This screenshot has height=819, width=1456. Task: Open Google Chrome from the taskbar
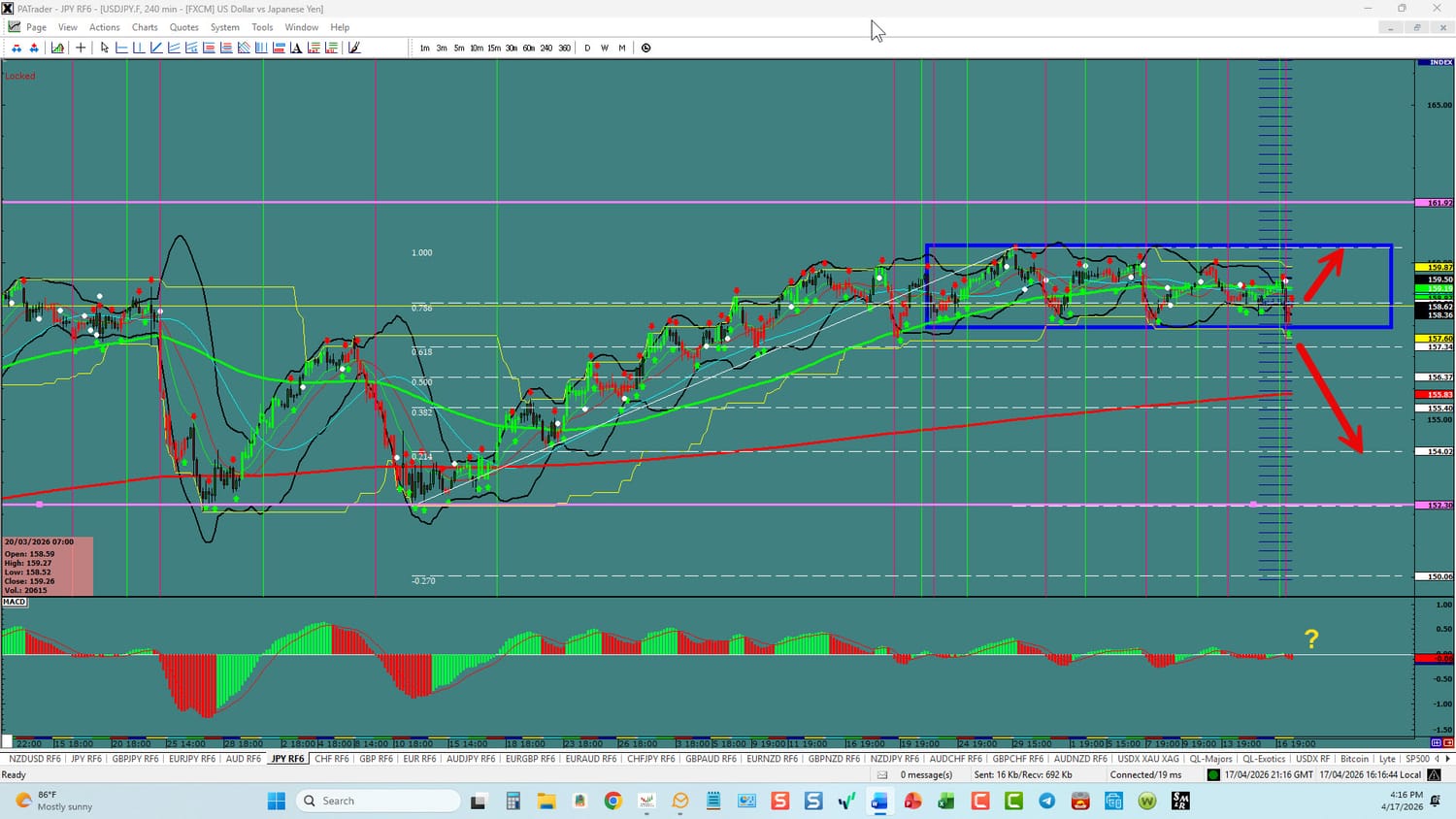612,801
